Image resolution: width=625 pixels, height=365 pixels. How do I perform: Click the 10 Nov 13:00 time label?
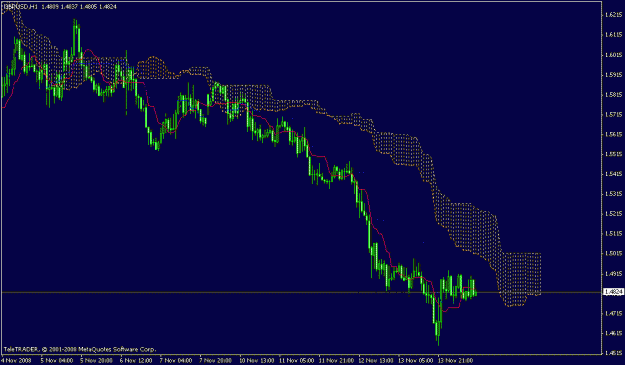point(257,360)
